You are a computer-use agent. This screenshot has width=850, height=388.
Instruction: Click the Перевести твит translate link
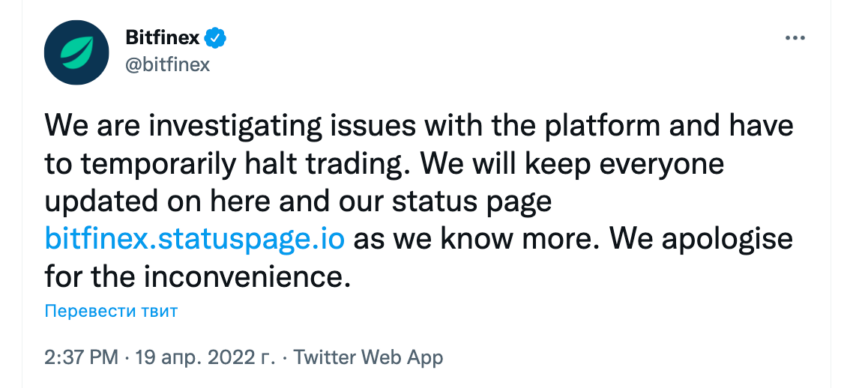(111, 312)
